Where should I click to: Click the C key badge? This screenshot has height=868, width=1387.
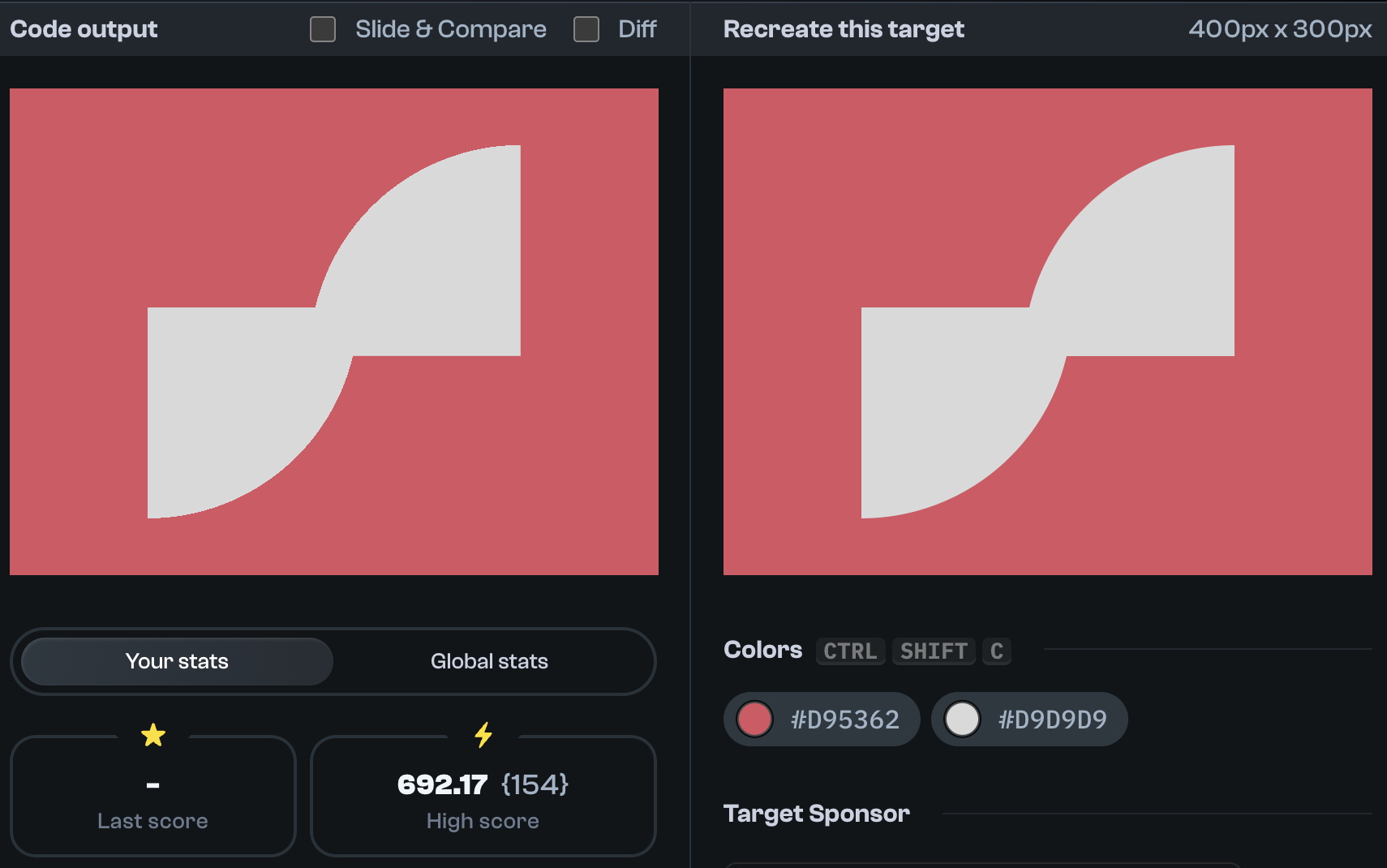click(997, 651)
